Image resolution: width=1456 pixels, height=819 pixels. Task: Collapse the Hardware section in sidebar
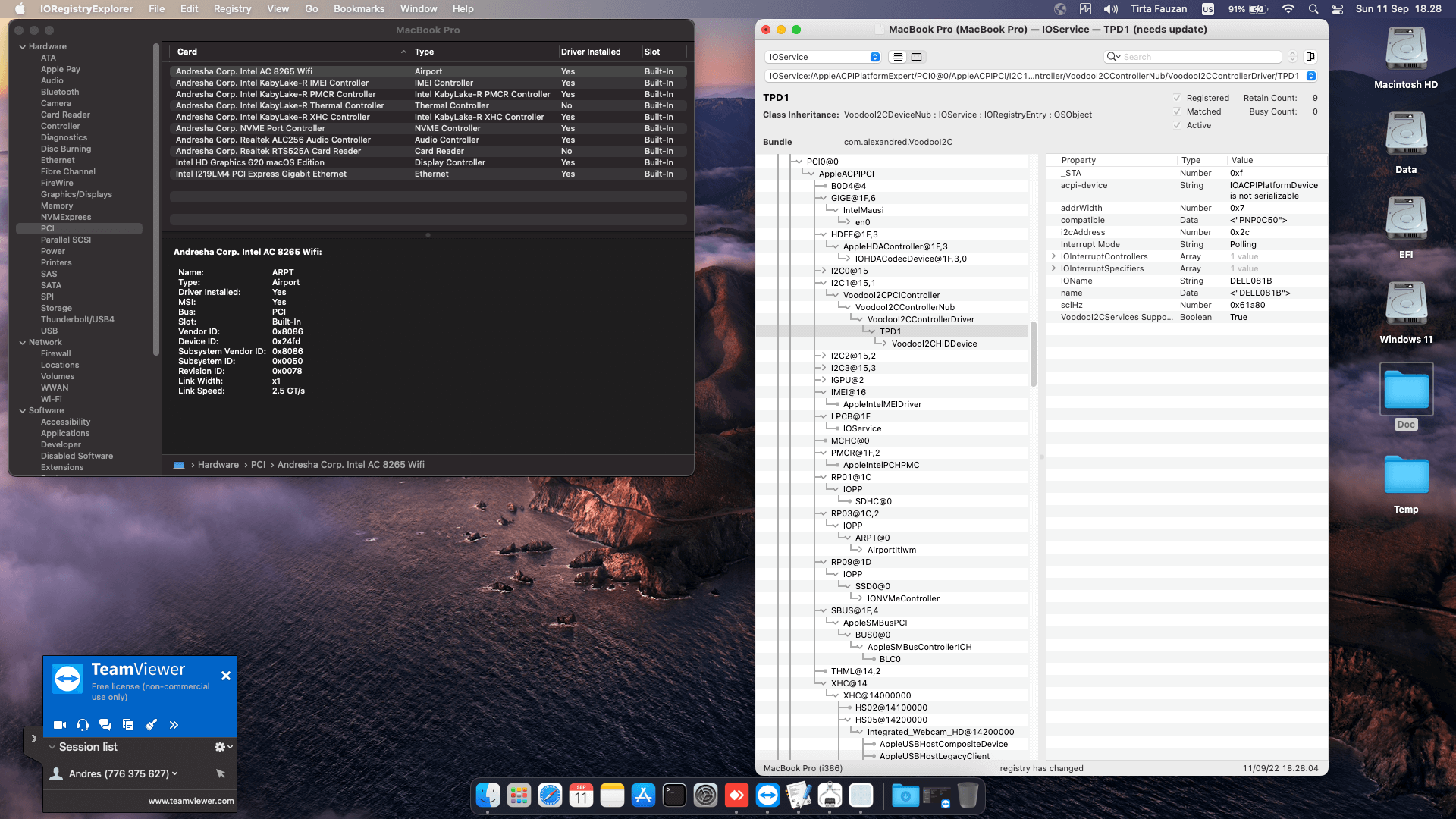point(23,47)
